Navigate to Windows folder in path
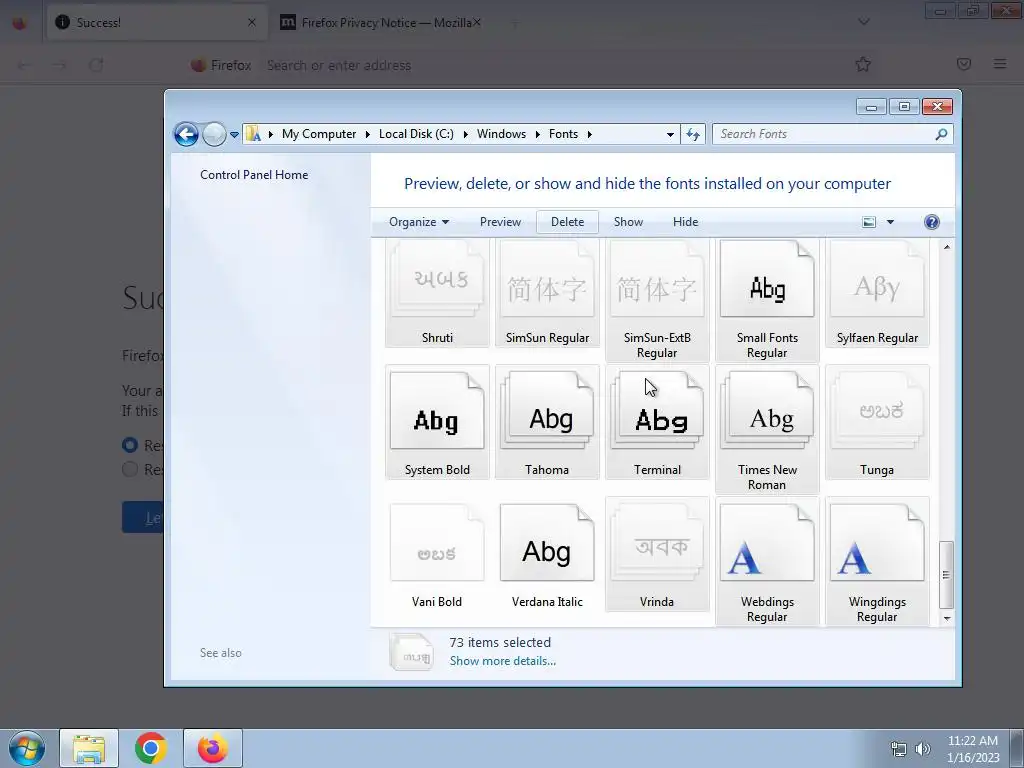Screen dimensions: 1024x768 tap(501, 134)
